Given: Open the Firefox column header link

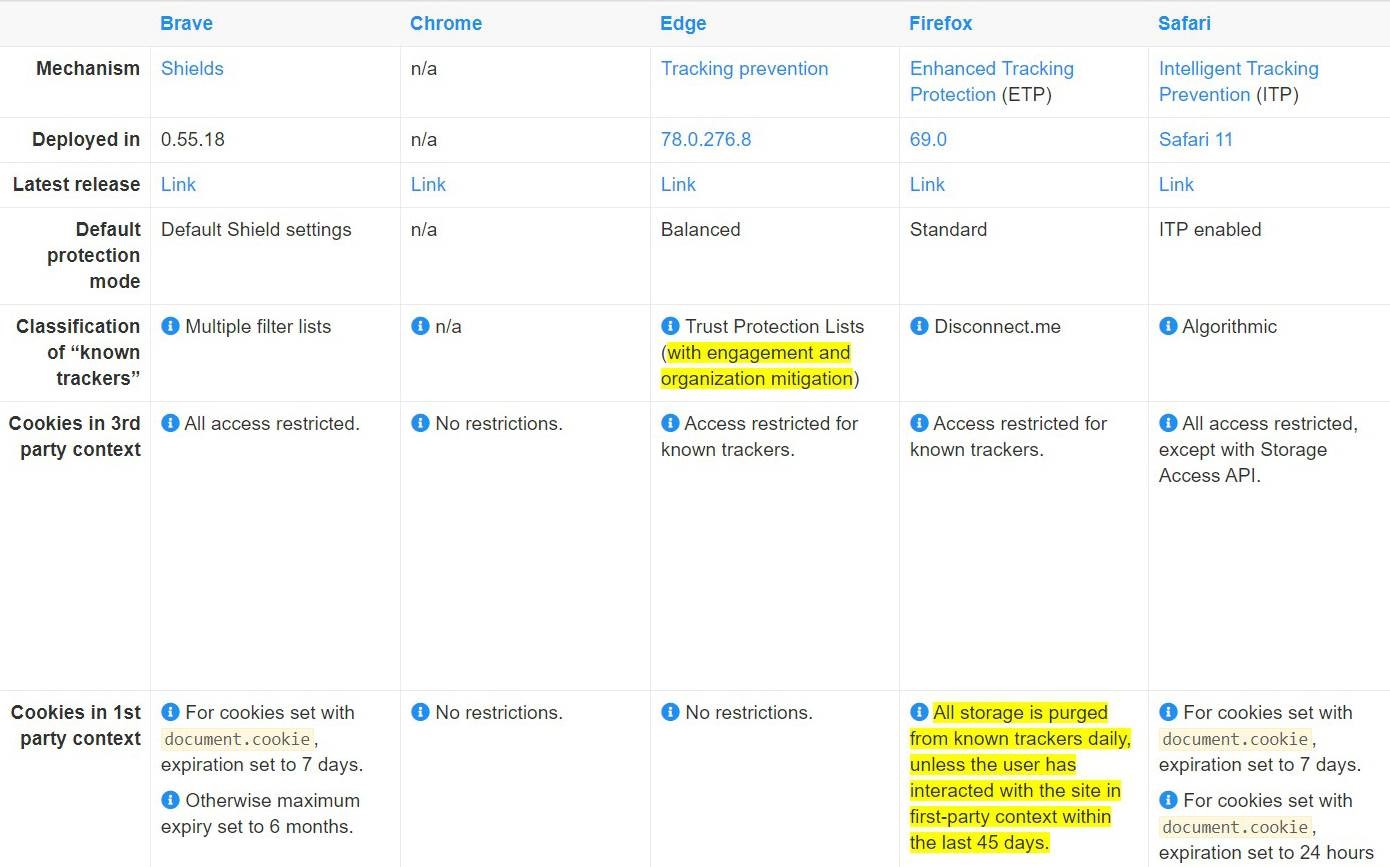Looking at the screenshot, I should tap(941, 23).
